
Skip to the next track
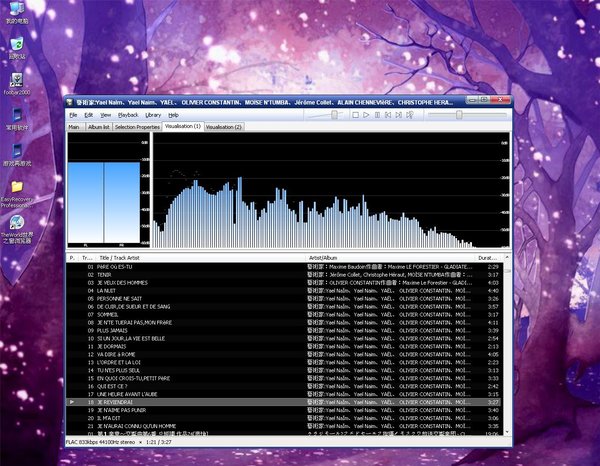398,115
